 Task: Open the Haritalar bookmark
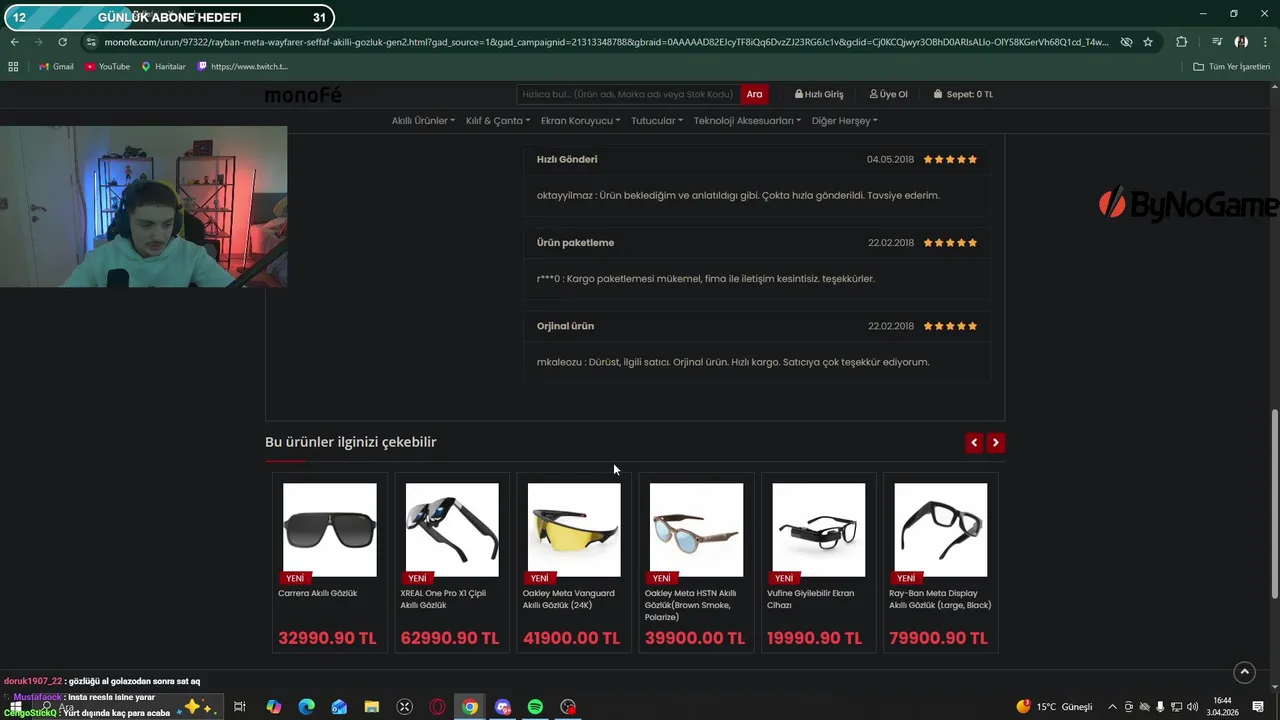[163, 66]
